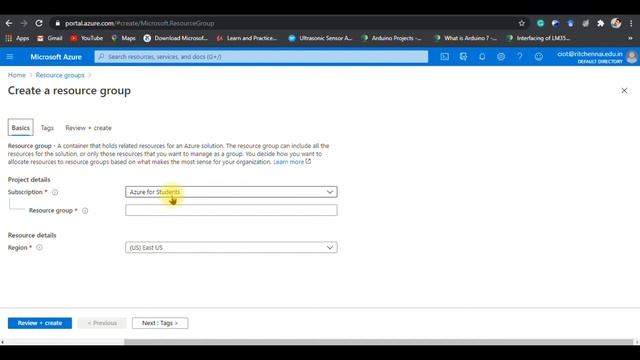
Task: Open the Region dropdown (US) East US
Action: click(x=231, y=247)
